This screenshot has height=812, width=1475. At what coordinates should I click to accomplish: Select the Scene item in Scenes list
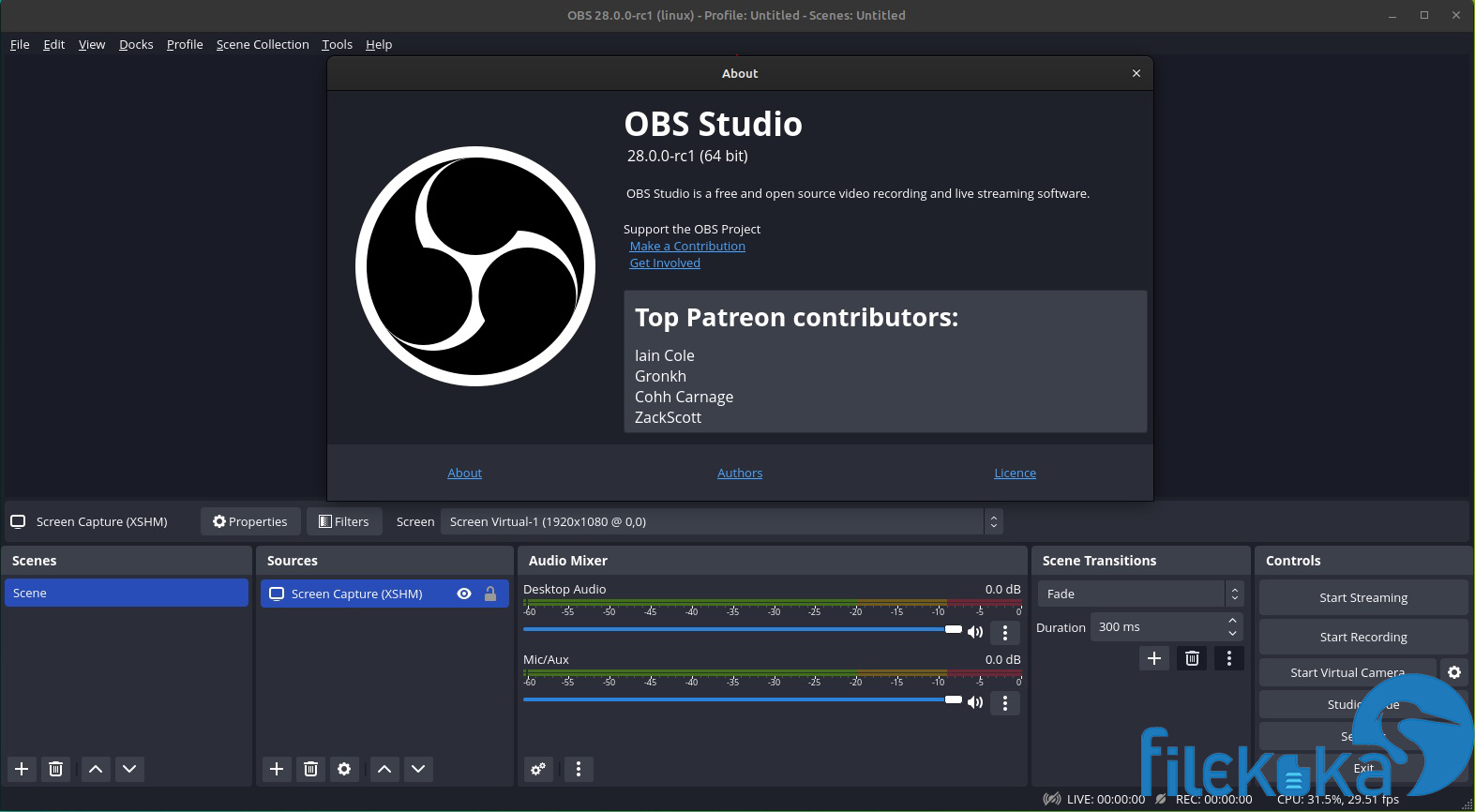point(127,593)
